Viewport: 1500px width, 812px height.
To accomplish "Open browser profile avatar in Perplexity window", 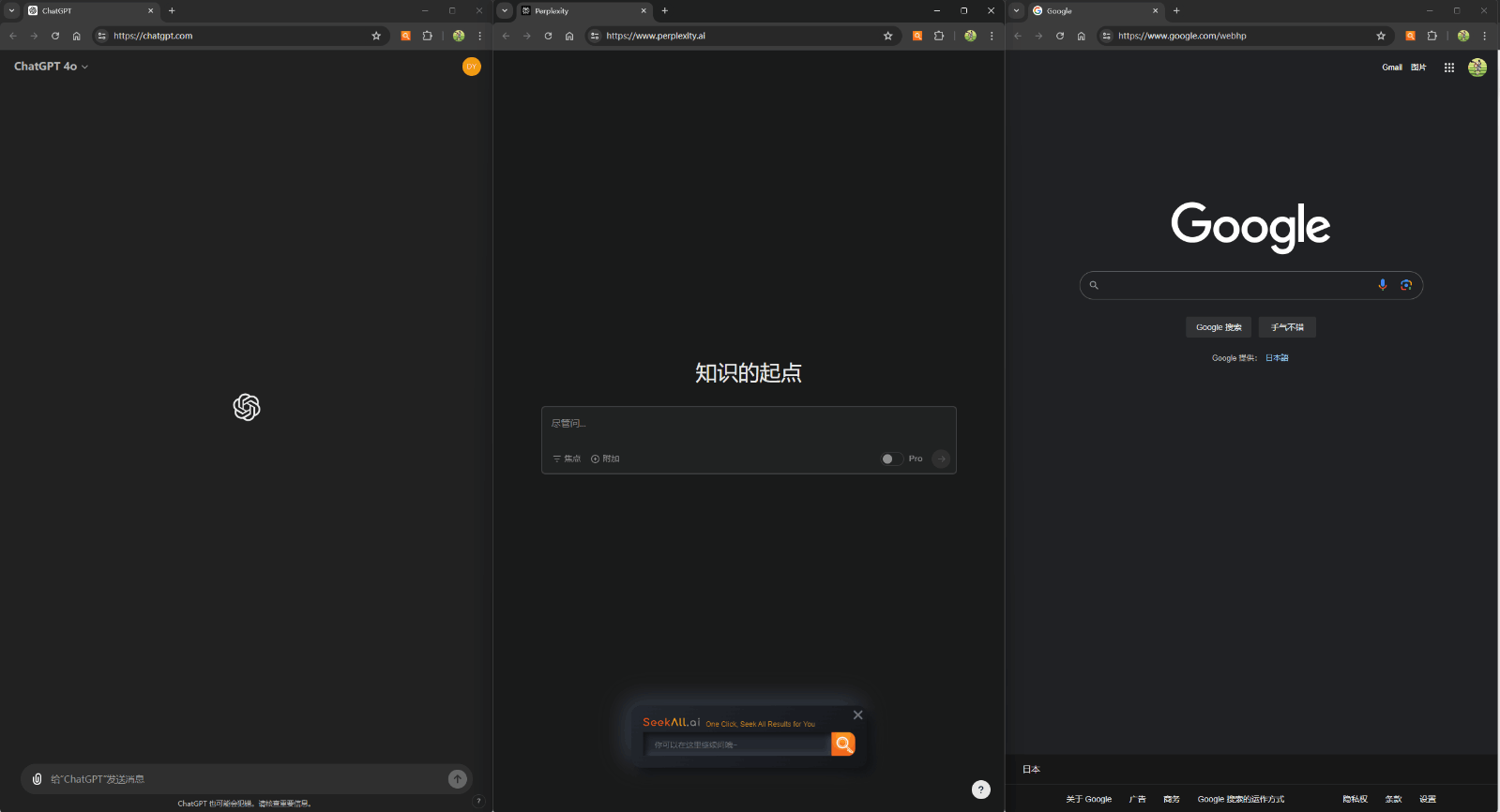I will tap(970, 36).
